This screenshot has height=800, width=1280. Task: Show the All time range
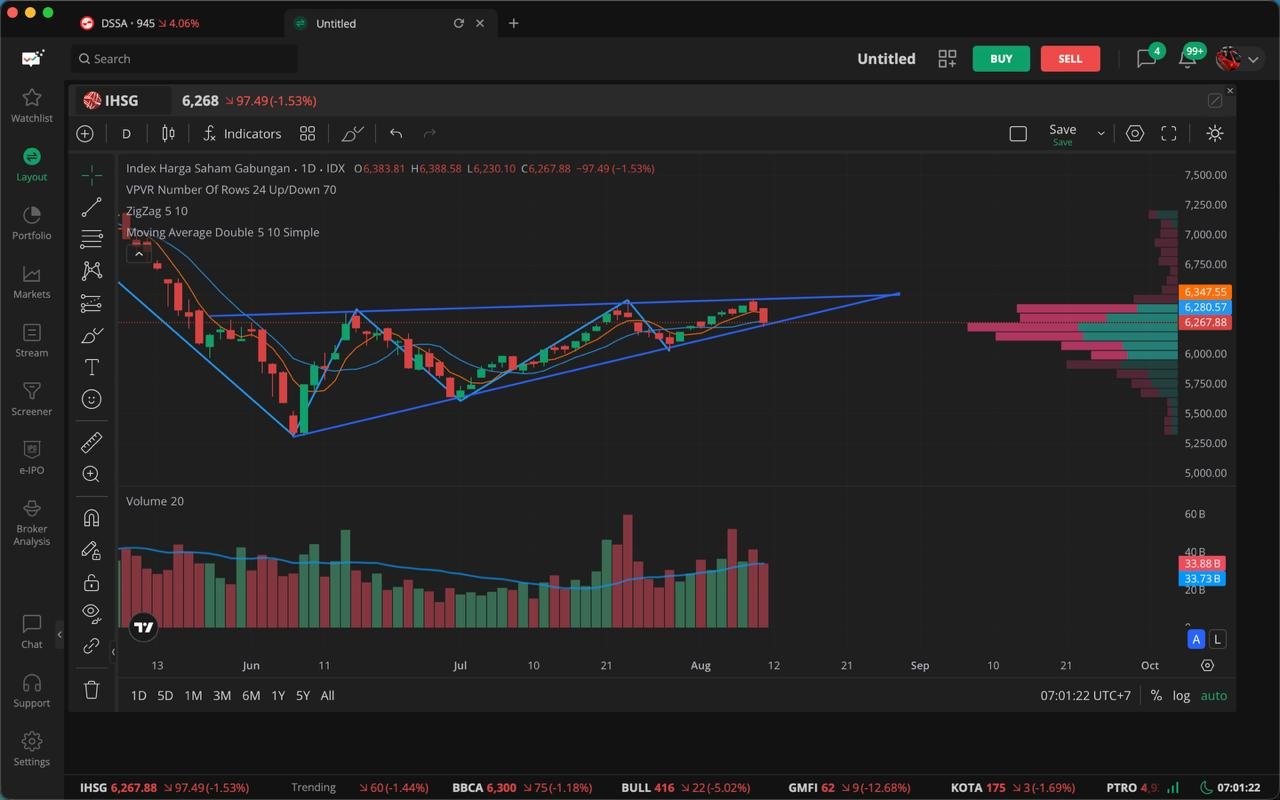pos(327,695)
